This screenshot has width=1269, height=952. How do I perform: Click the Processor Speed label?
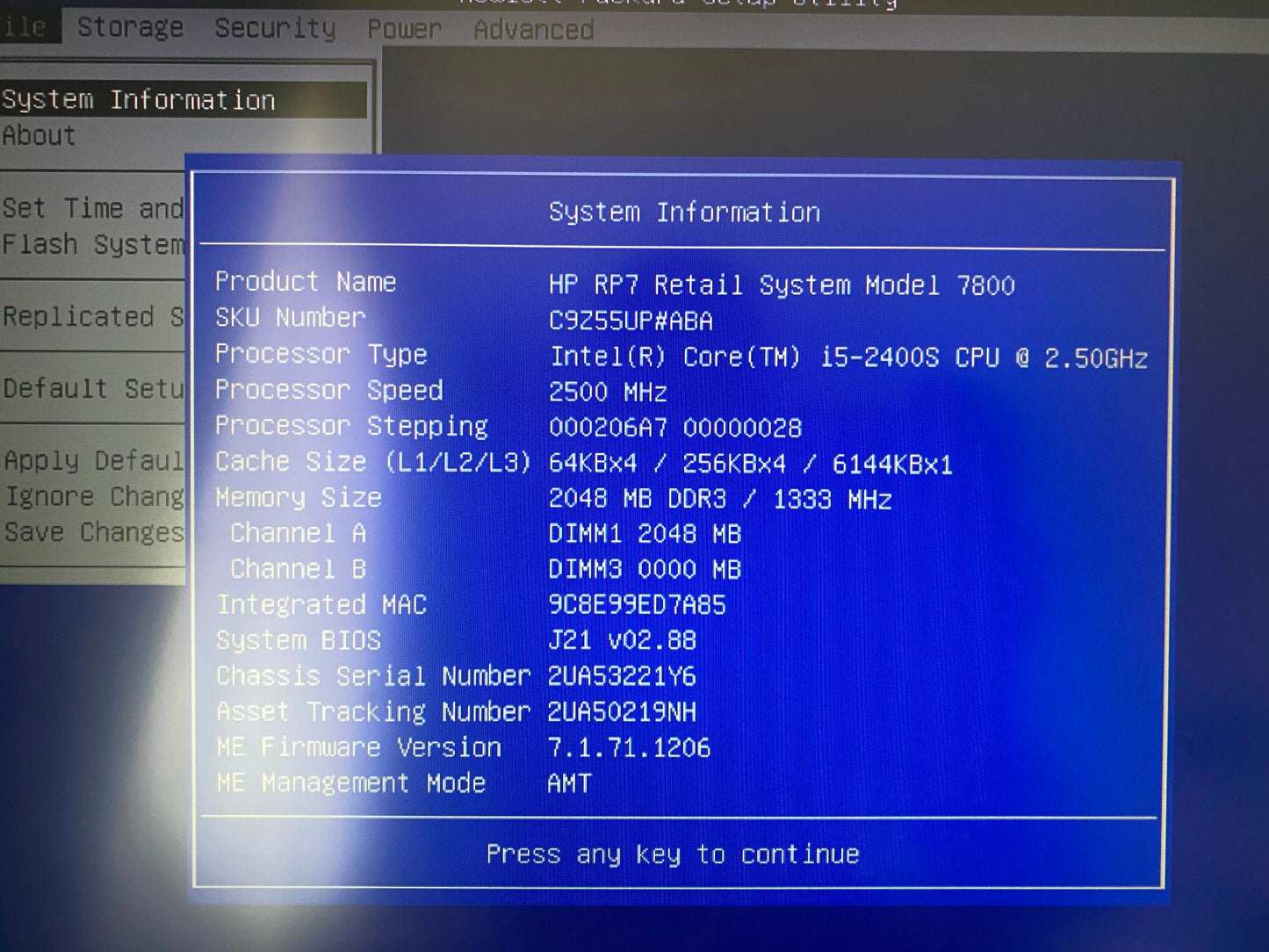pyautogui.click(x=328, y=390)
